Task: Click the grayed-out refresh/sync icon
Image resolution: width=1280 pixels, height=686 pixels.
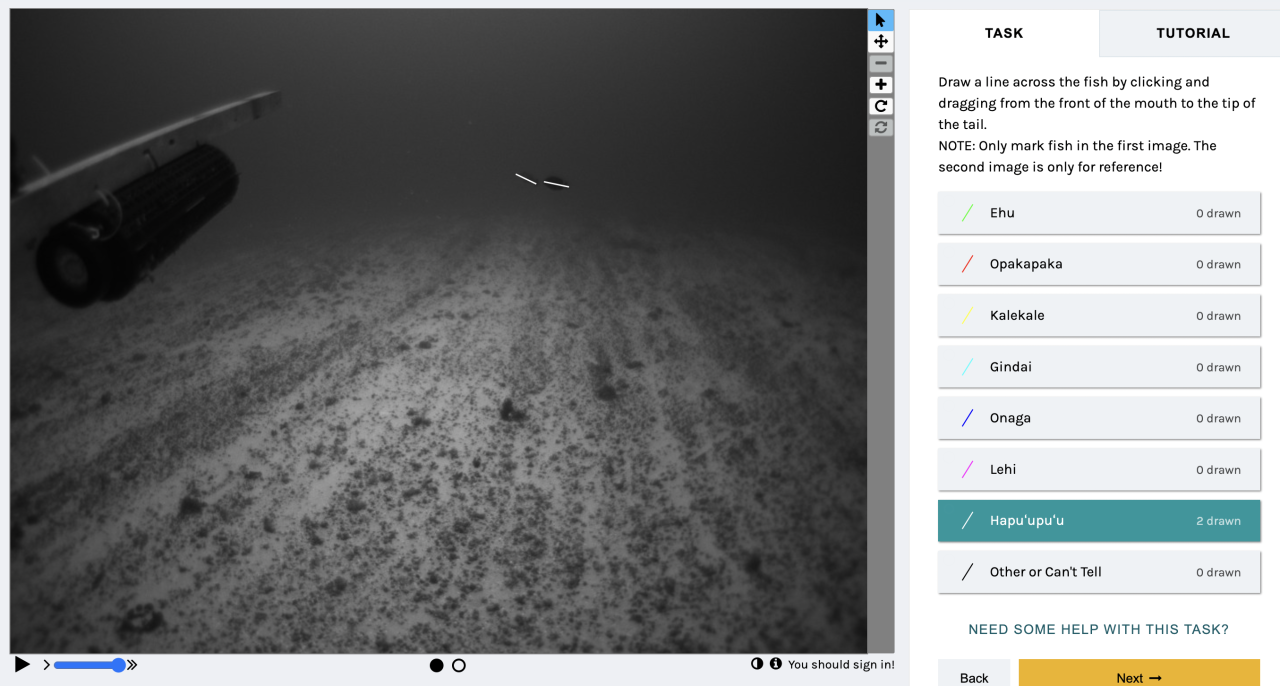Action: tap(880, 127)
